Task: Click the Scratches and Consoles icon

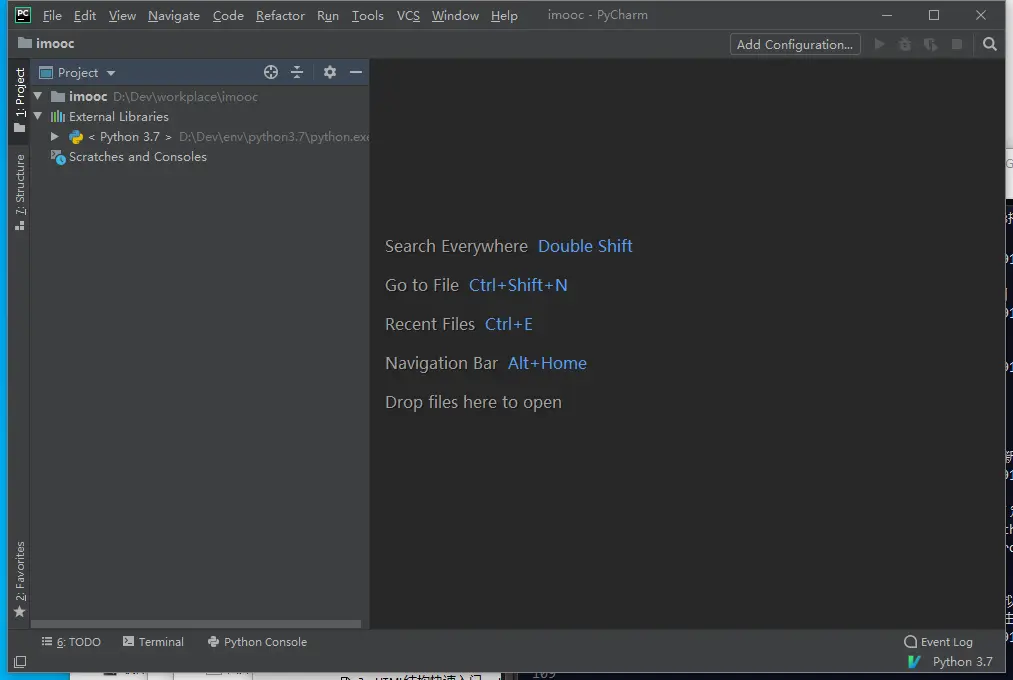Action: (58, 157)
